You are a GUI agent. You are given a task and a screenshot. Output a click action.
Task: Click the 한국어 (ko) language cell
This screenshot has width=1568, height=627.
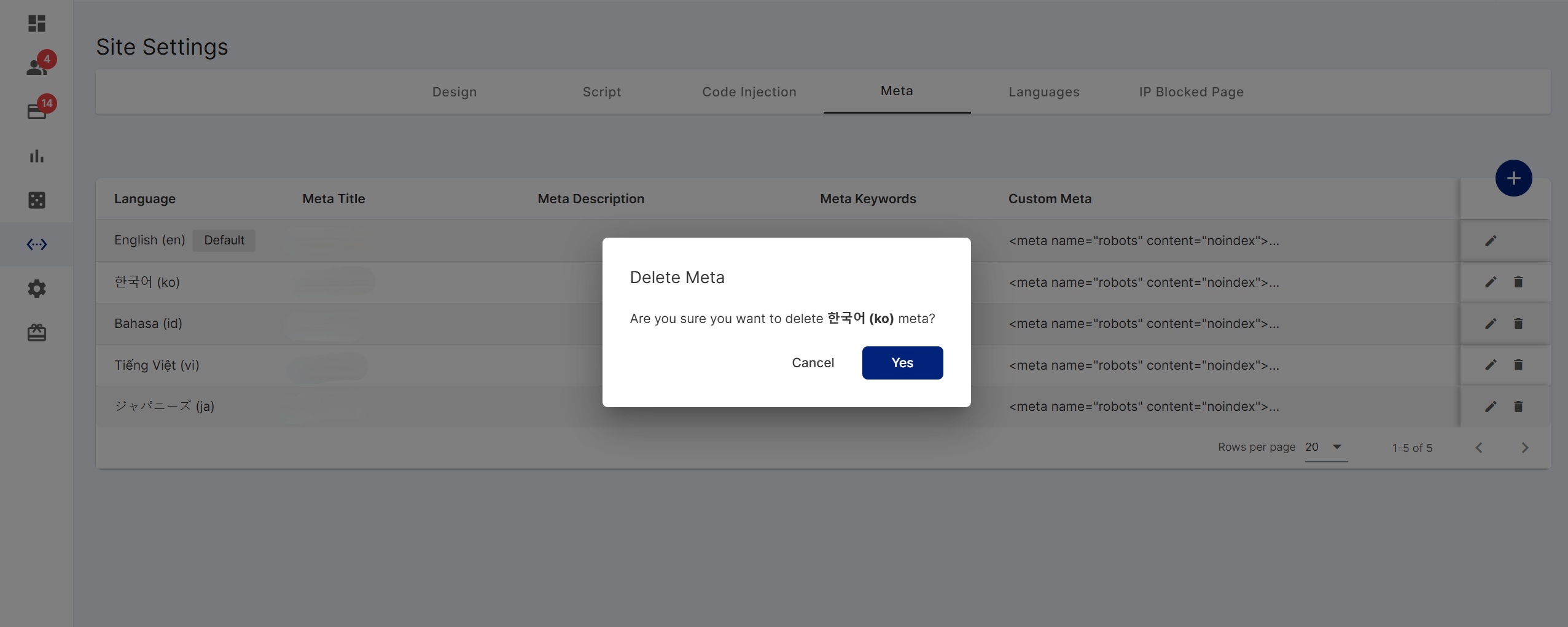tap(147, 282)
